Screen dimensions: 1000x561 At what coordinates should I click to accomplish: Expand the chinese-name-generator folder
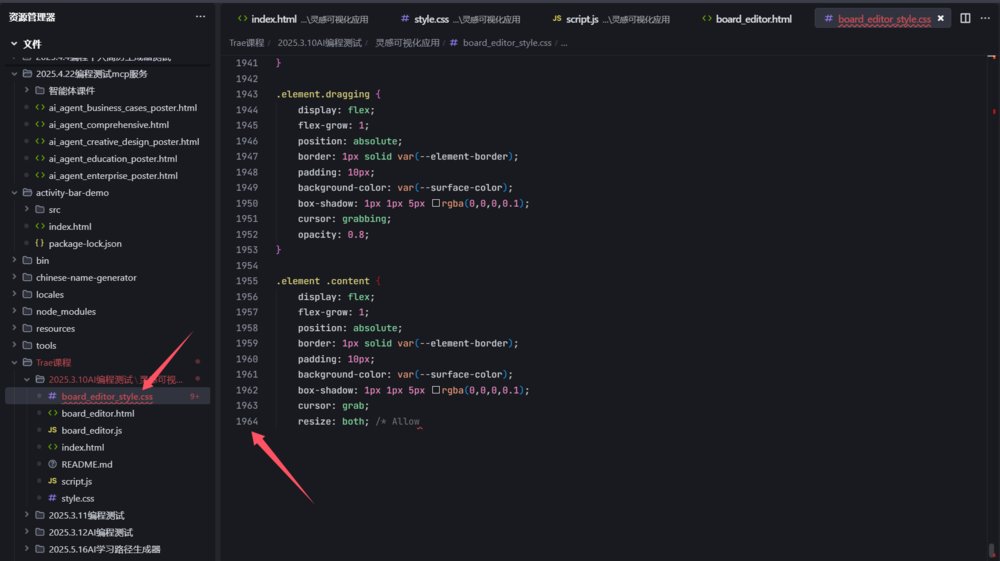[x=14, y=277]
